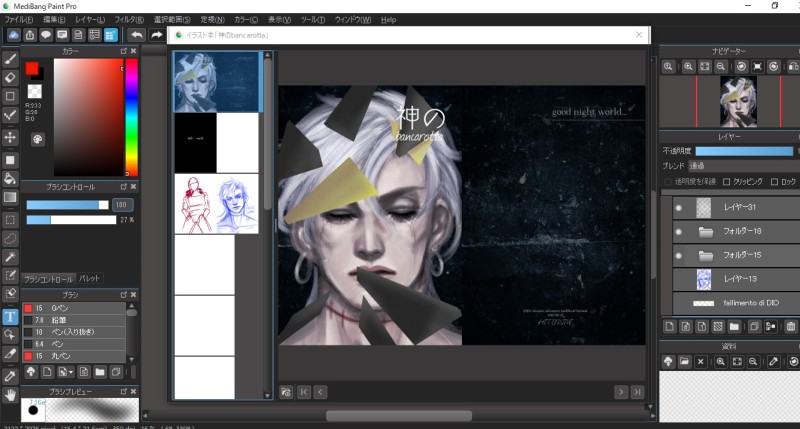Go to the previous page button
800x429 pixels.
point(320,392)
